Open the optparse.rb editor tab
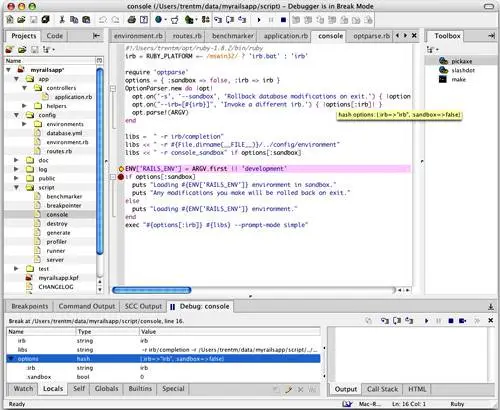Viewport: 500px width, 410px height. (371, 36)
